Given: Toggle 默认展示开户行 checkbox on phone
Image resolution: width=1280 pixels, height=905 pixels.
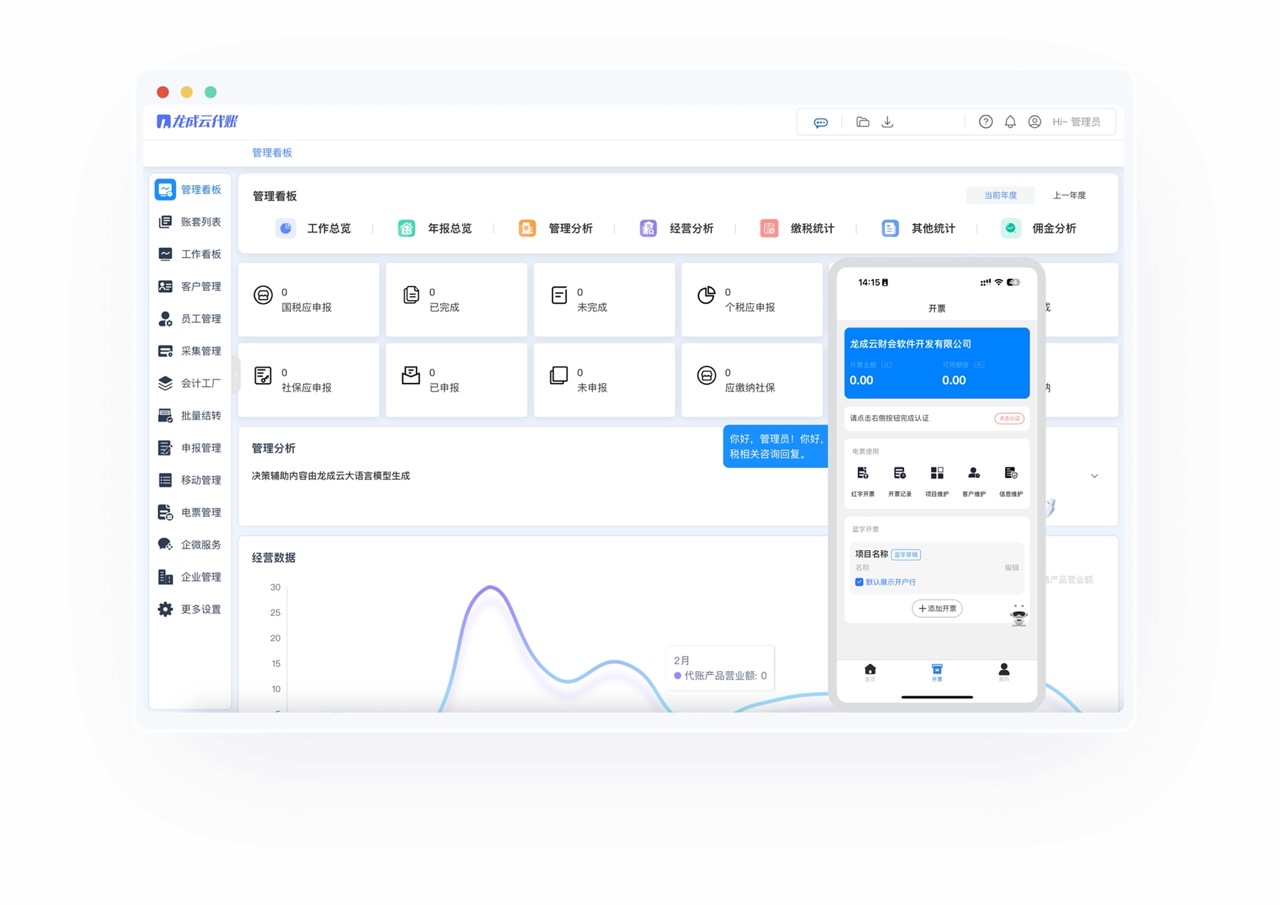Looking at the screenshot, I should [x=859, y=581].
